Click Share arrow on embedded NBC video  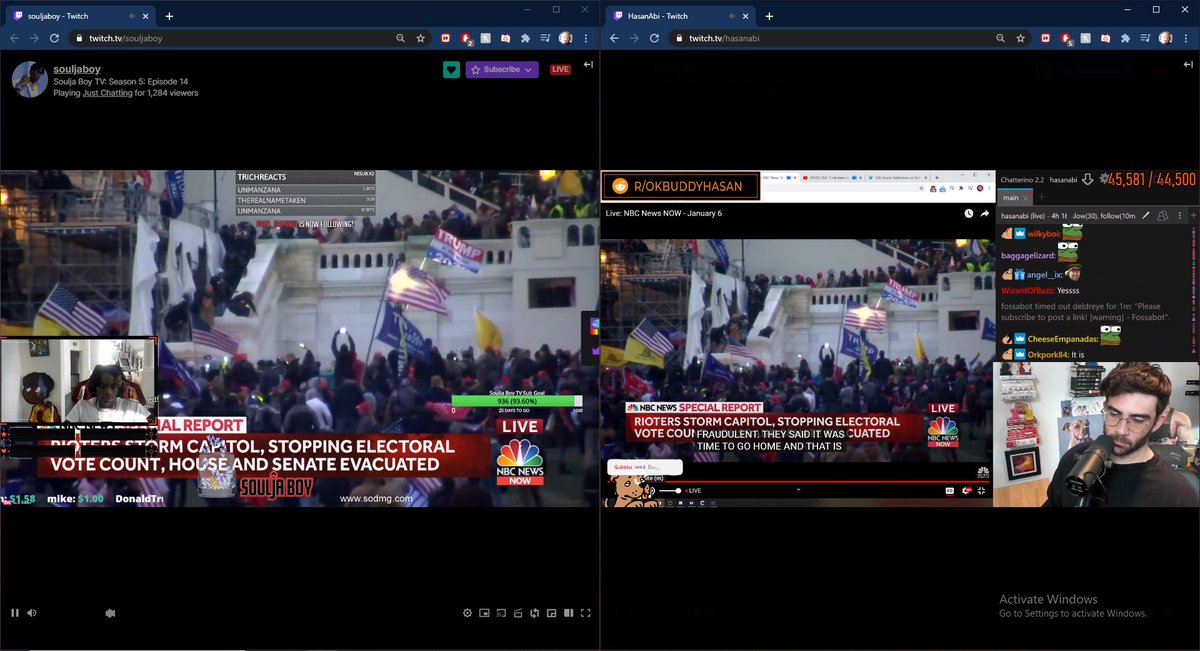984,213
